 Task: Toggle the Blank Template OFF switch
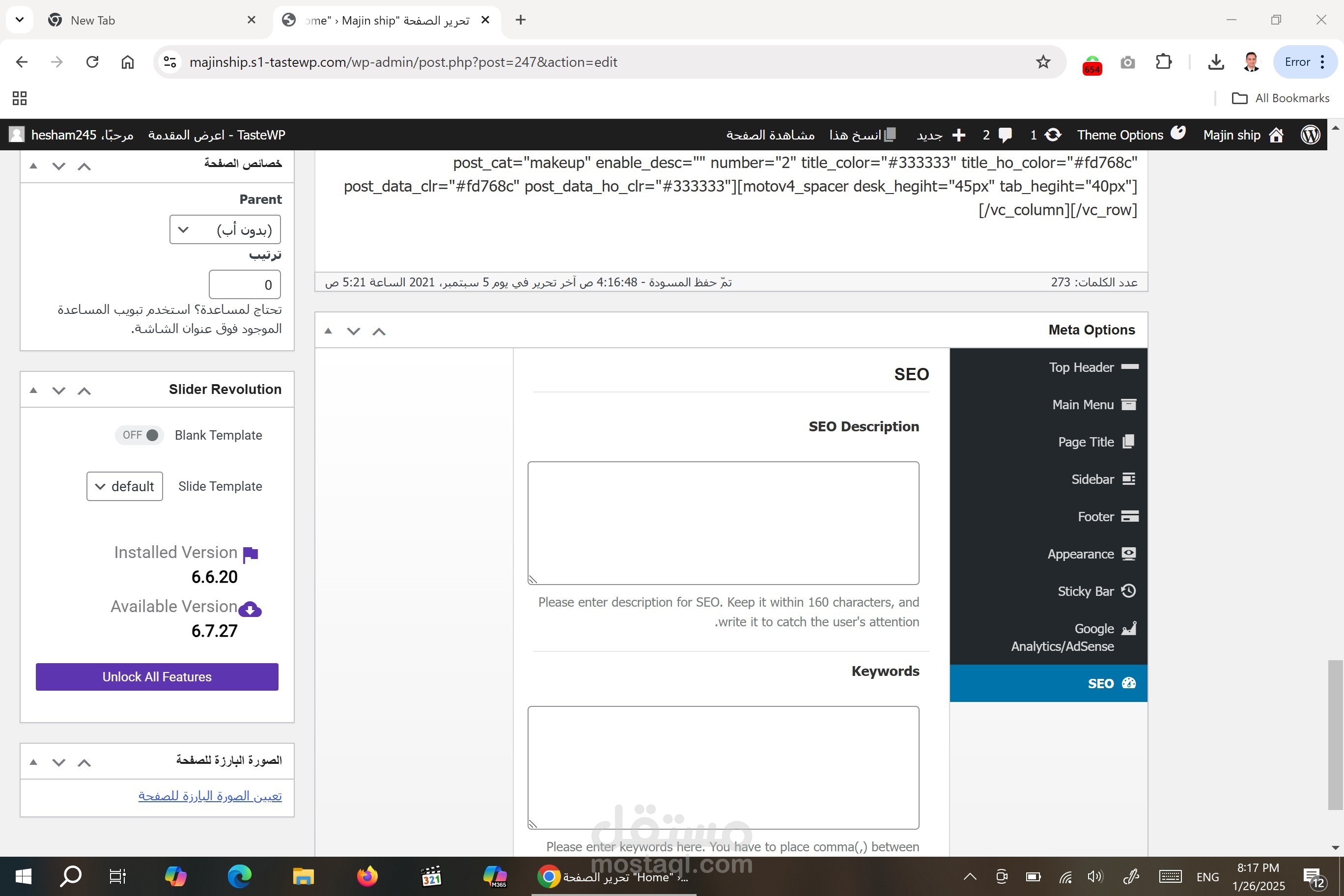tap(140, 435)
